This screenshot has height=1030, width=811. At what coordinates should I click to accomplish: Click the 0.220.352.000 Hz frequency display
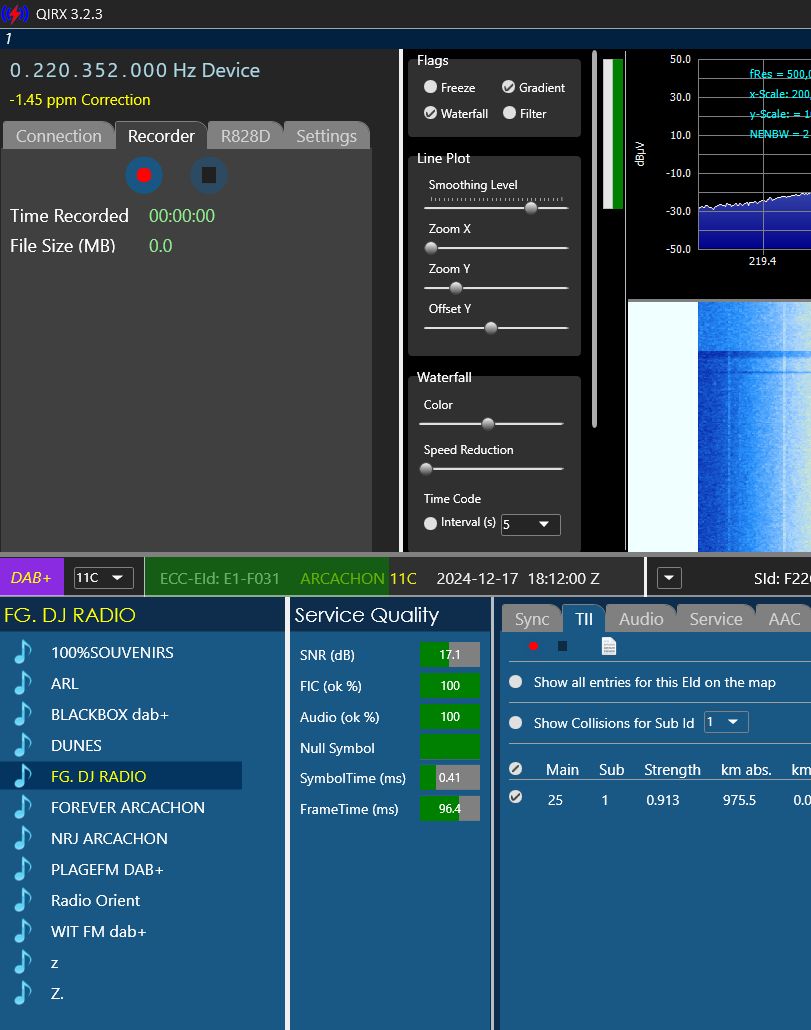pyautogui.click(x=135, y=70)
